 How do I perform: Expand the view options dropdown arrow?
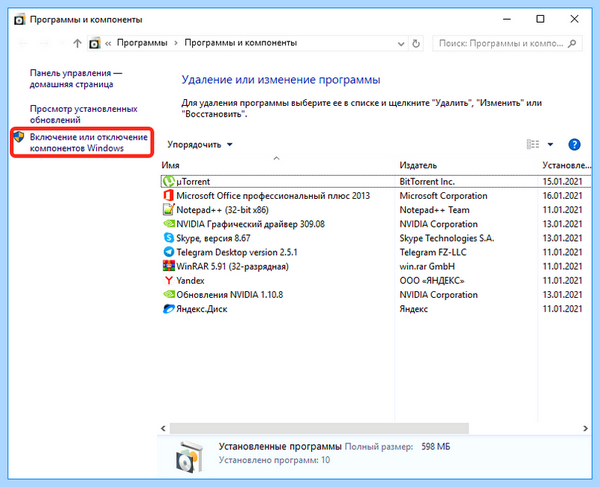click(550, 145)
